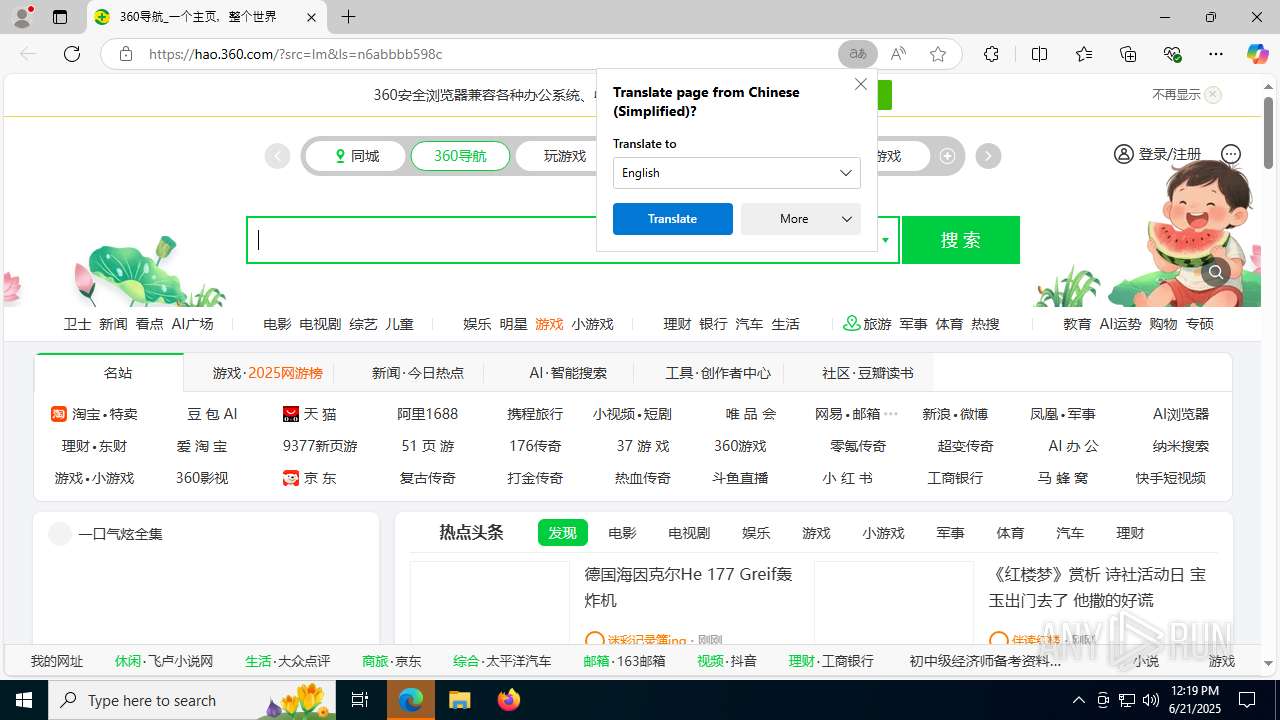
Task: Switch to the 工具·创作者中心 tab
Action: tap(718, 373)
